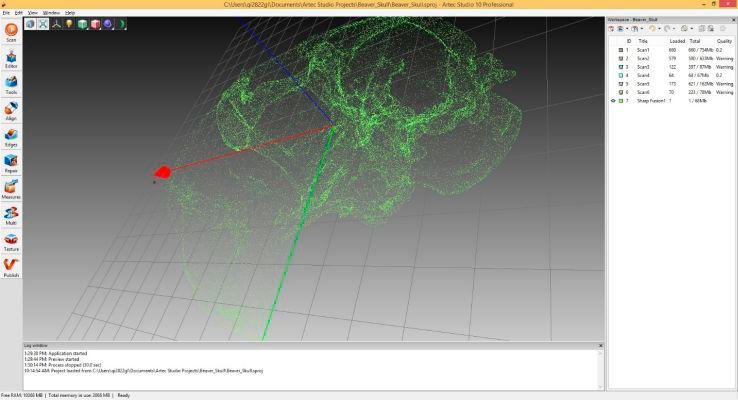Click the yellow undo arrow icon
738x400 pixels.
pos(652,29)
